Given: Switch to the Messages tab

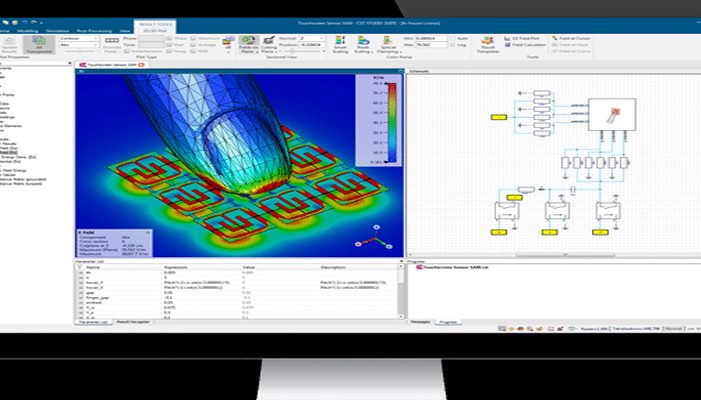Looking at the screenshot, I should [x=422, y=323].
